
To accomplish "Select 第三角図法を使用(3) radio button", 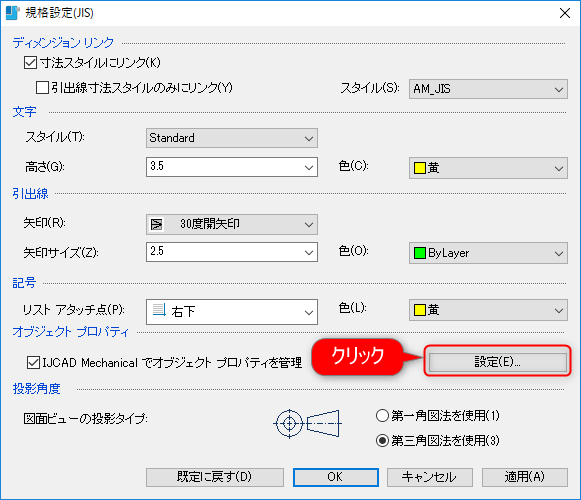I will (x=382, y=441).
